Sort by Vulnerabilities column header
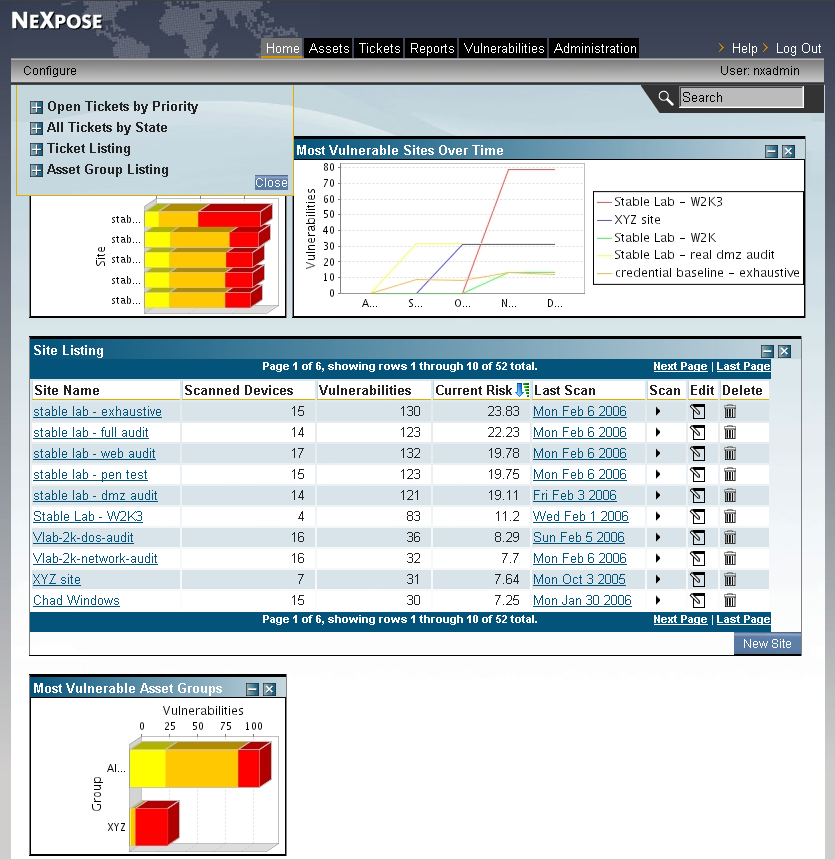Viewport: 835px width, 860px height. pos(365,391)
